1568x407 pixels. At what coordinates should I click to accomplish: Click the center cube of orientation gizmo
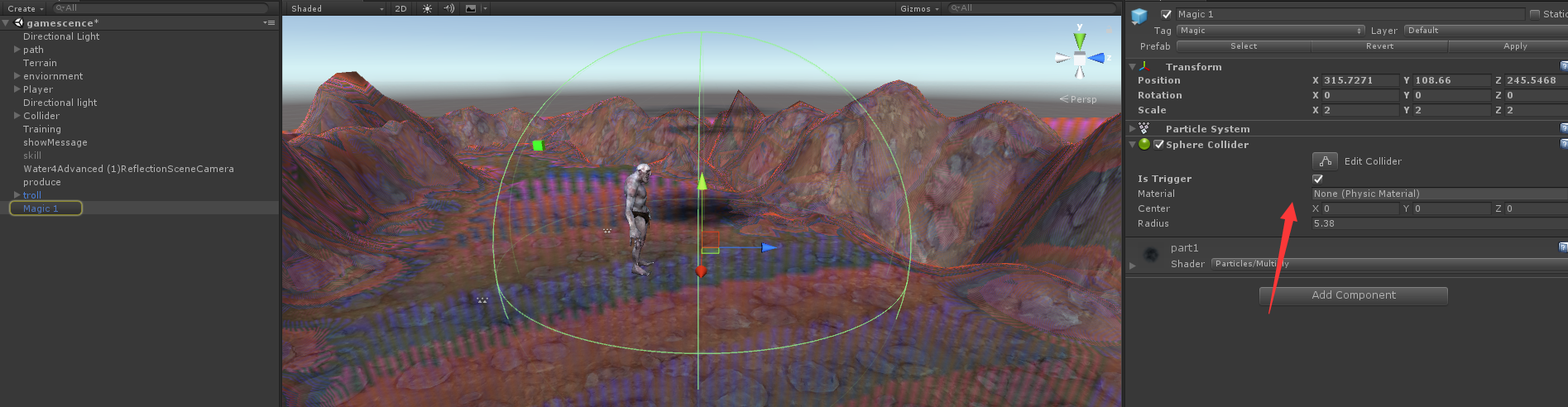(1080, 58)
